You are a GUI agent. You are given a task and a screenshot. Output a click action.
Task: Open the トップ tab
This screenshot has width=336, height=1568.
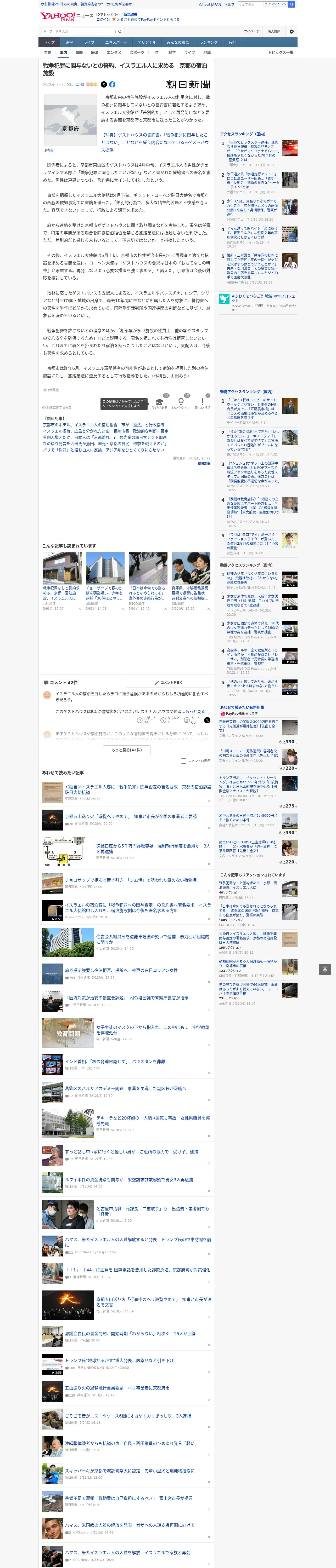click(x=49, y=43)
